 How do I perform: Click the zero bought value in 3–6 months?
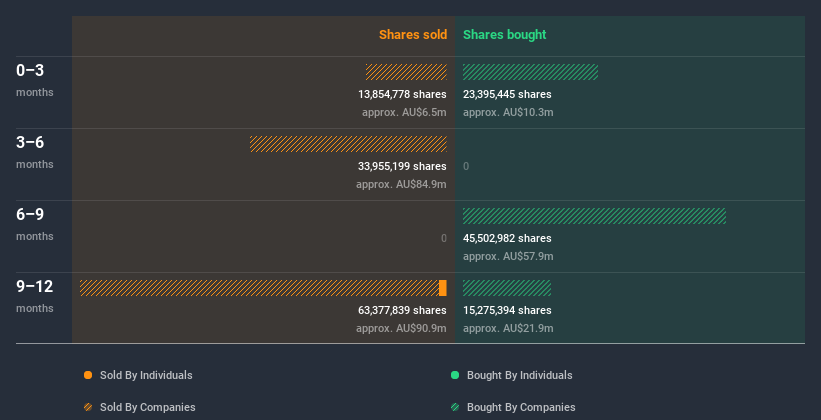point(466,167)
